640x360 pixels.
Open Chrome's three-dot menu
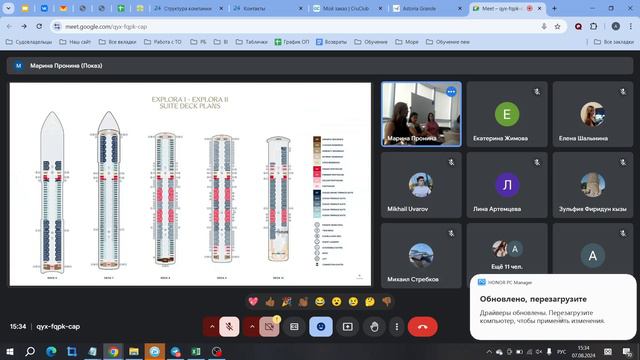631,27
